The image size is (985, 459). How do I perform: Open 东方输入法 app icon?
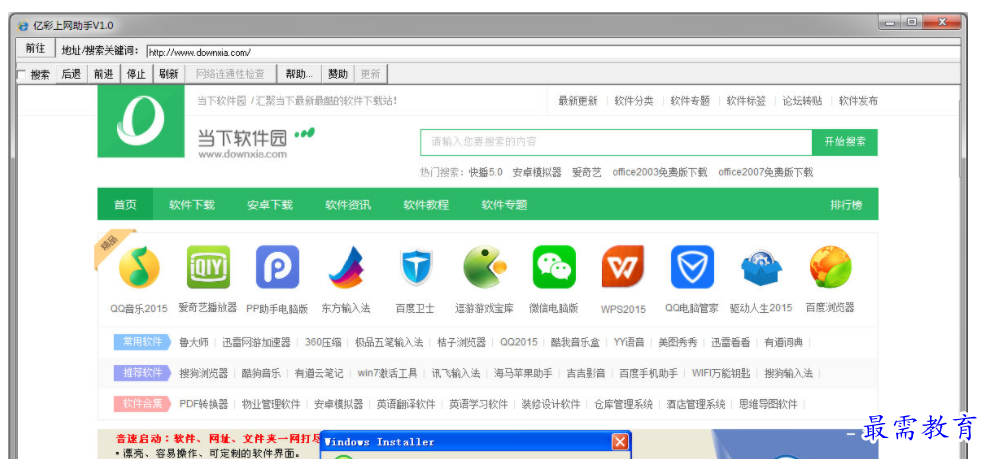point(346,267)
